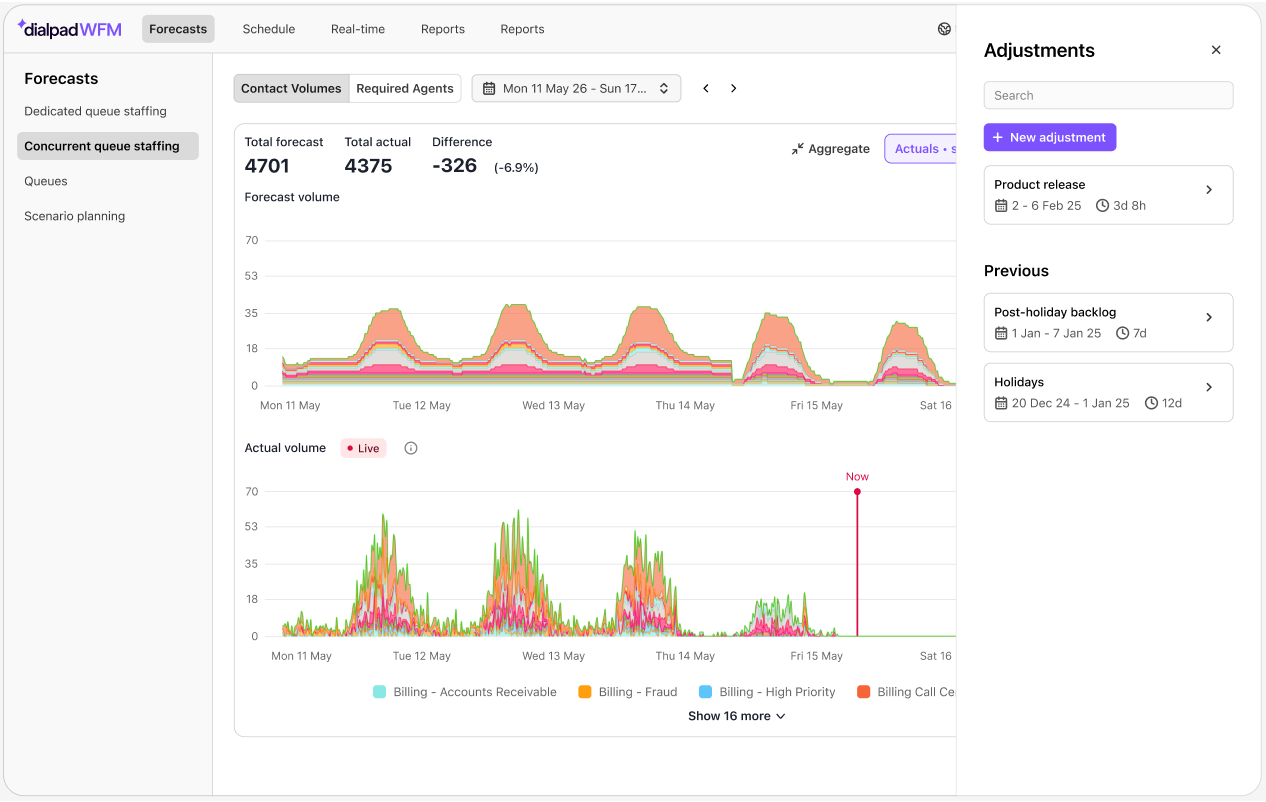Go to previous week with left arrow
The width and height of the screenshot is (1266, 802).
coord(706,88)
